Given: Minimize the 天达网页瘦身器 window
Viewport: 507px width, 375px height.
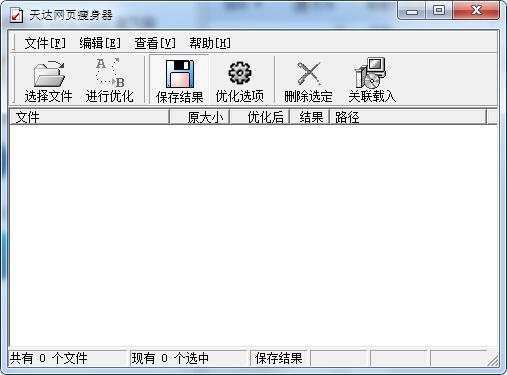Looking at the screenshot, I should click(x=412, y=11).
